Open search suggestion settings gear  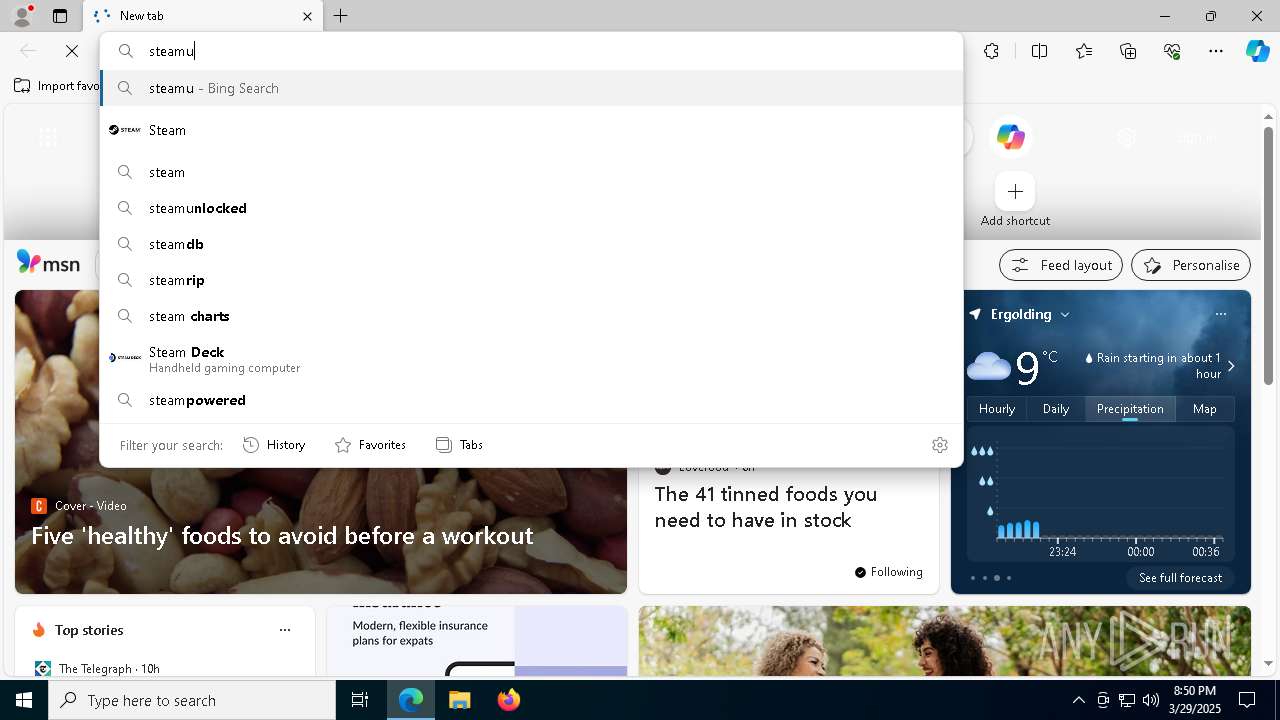pyautogui.click(x=940, y=445)
